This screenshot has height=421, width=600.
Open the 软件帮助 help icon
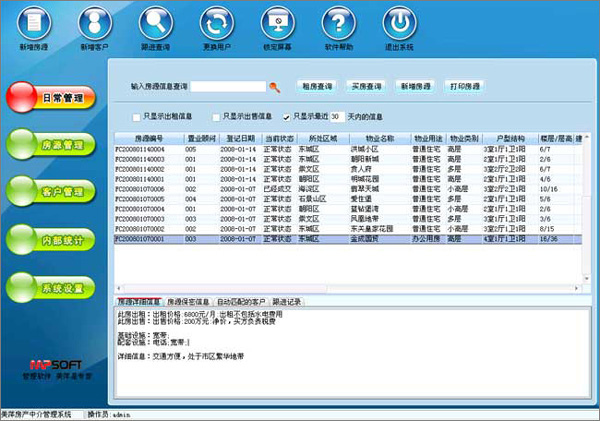(x=338, y=22)
